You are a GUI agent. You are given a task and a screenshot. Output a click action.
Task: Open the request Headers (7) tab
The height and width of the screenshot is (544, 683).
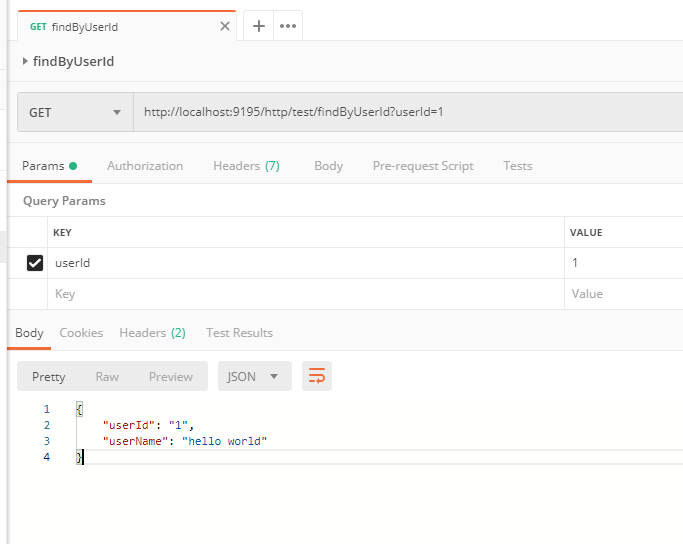[x=246, y=166]
